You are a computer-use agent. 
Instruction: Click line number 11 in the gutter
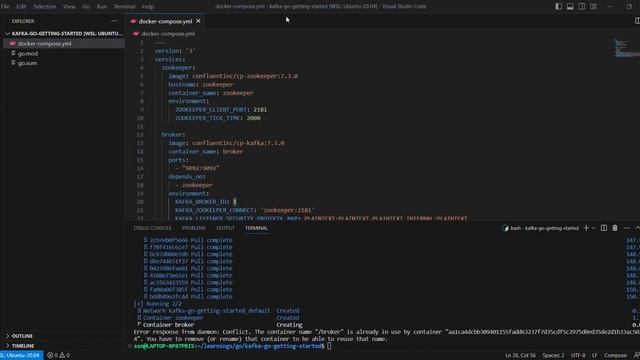click(x=140, y=127)
